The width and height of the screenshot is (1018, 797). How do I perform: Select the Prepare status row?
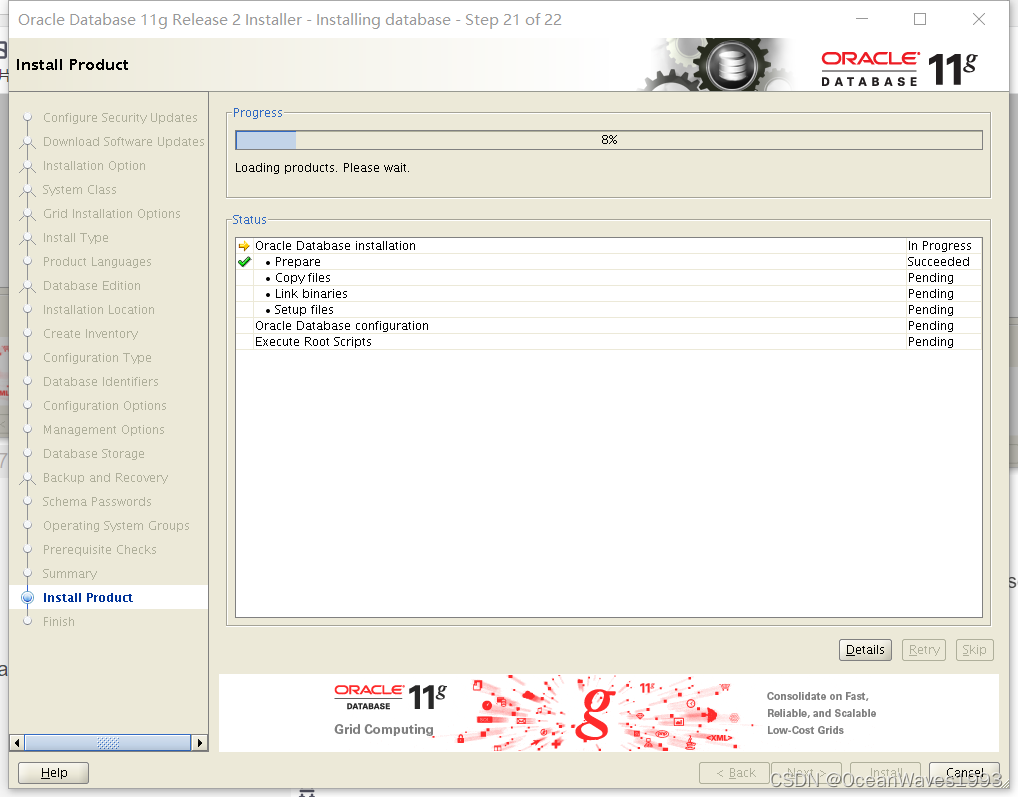tap(608, 262)
